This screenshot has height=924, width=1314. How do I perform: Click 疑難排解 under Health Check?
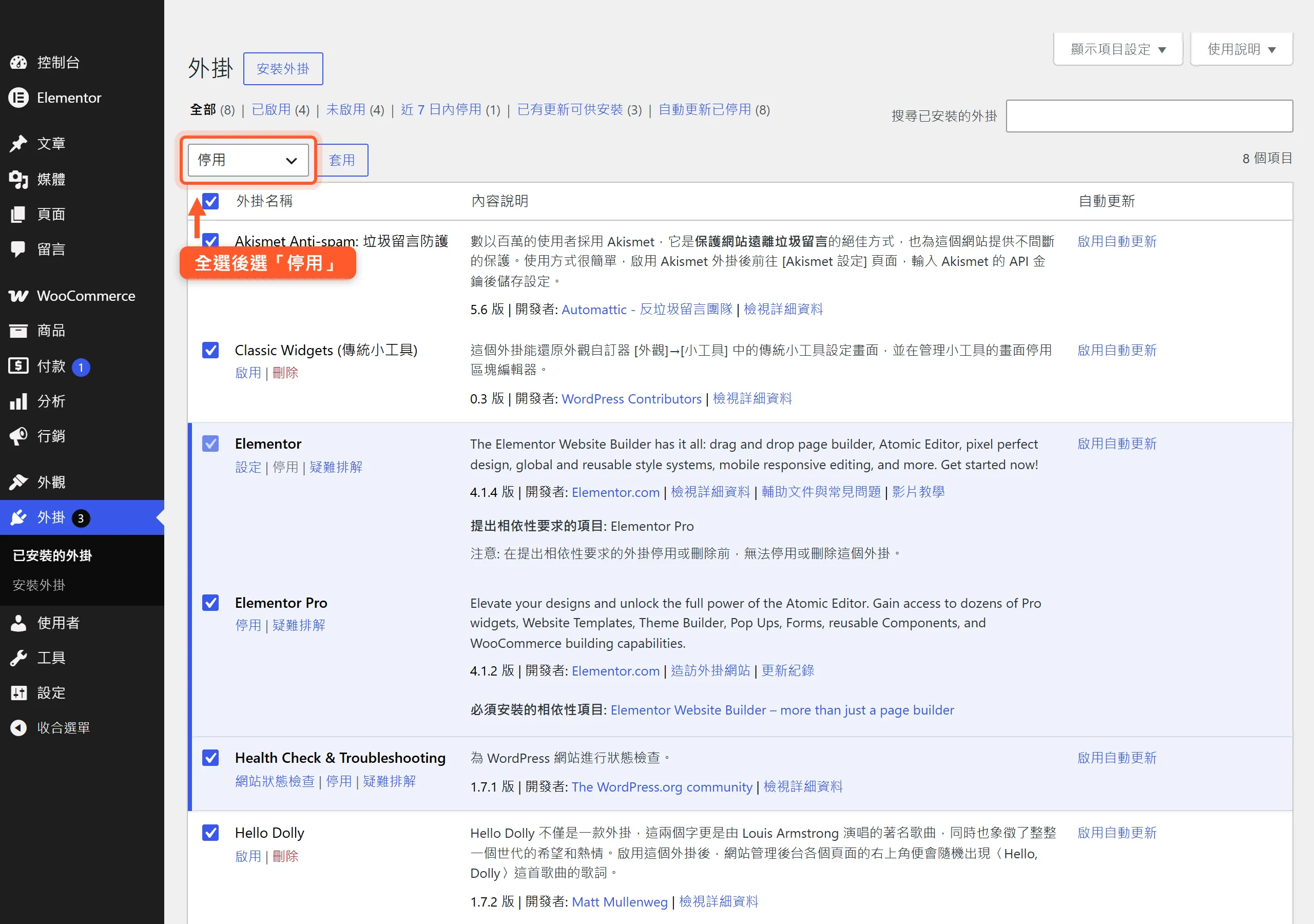click(x=389, y=781)
